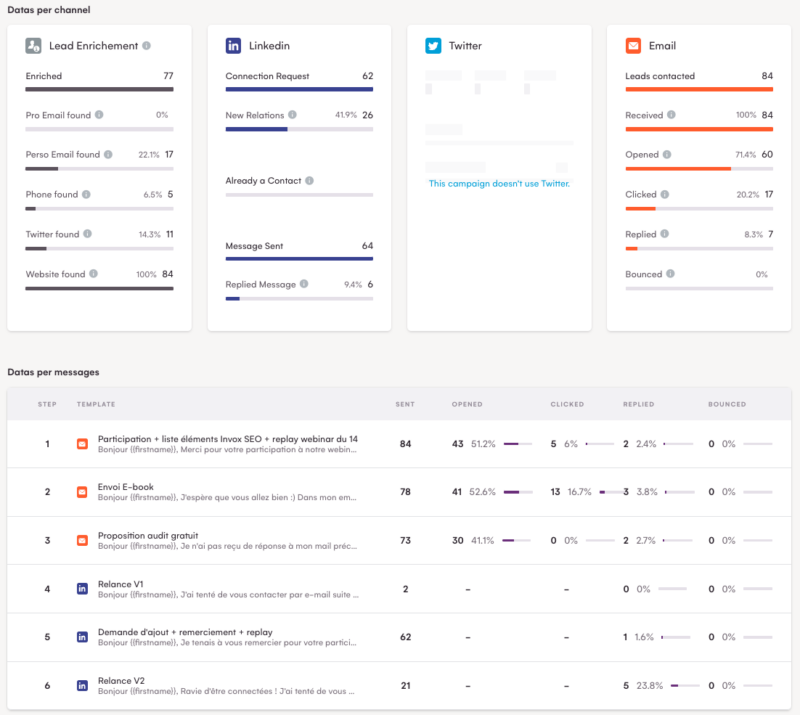Screen dimensions: 800x715
Task: Click the OPENED column header
Action: tap(467, 404)
